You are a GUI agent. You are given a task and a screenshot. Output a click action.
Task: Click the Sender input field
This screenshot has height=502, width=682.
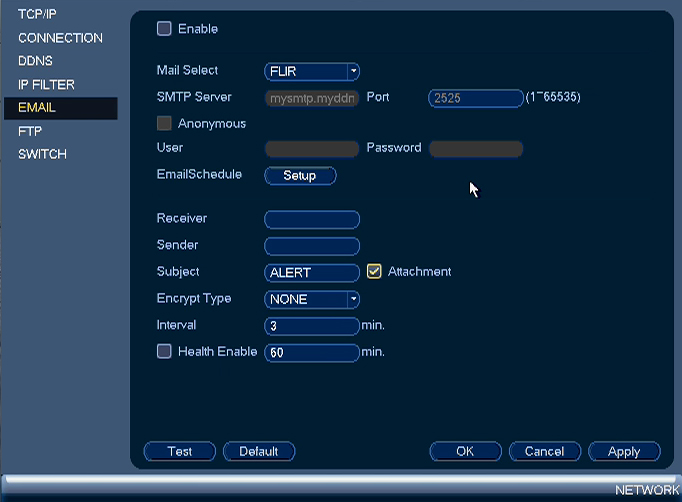pos(312,246)
